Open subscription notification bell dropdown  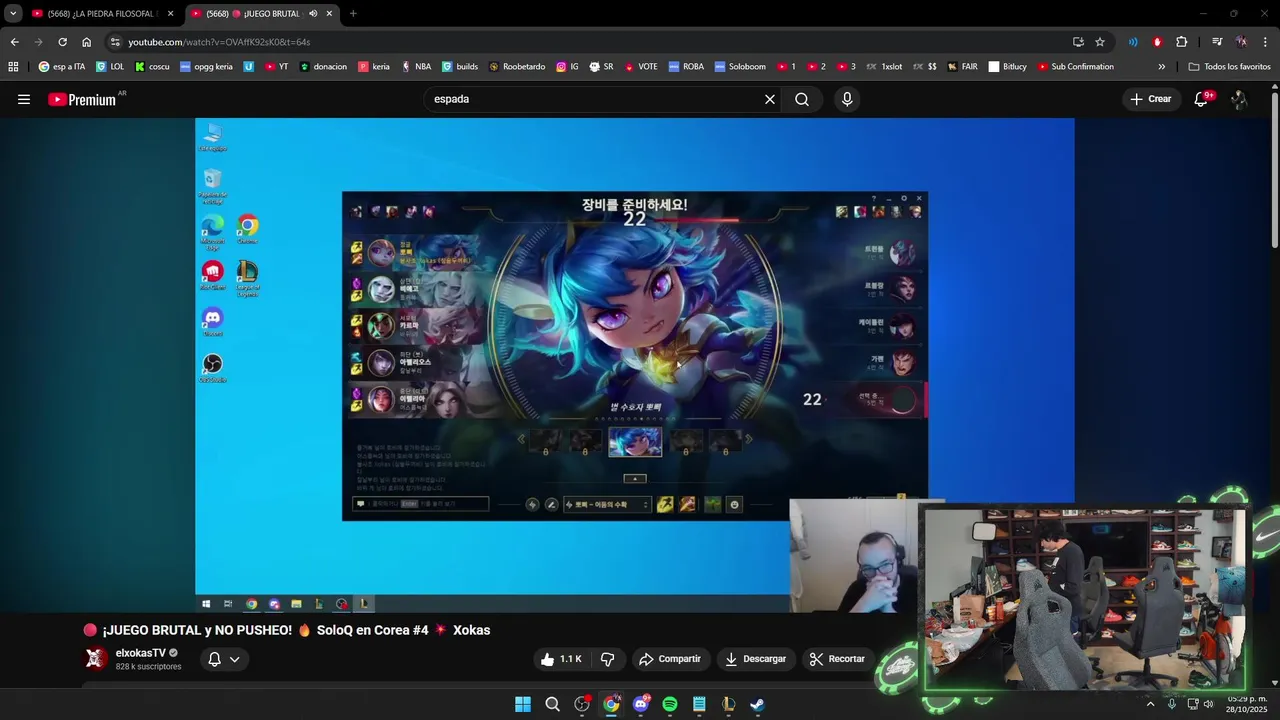point(224,659)
